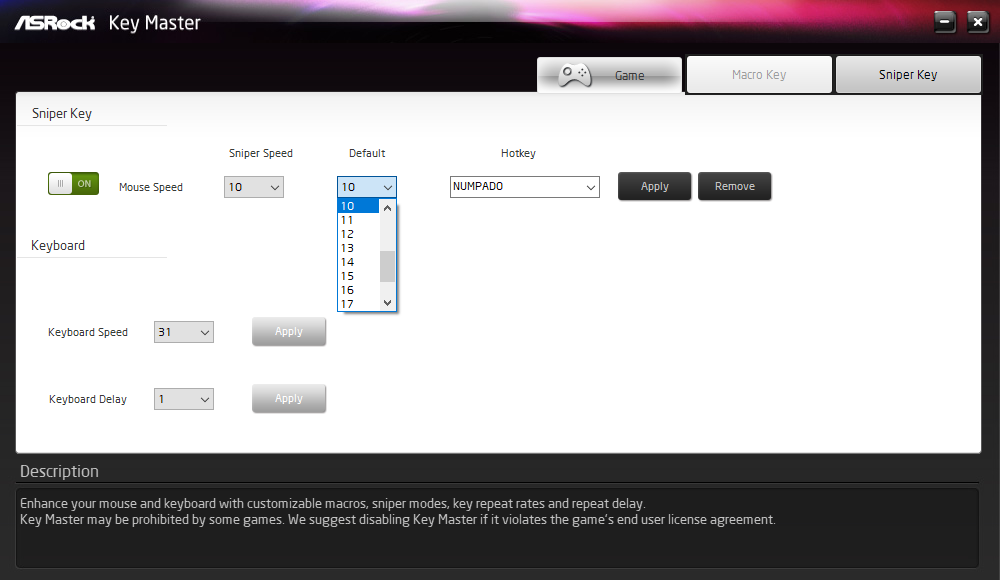Choose 15 in the Default list
The width and height of the screenshot is (1000, 580).
pyautogui.click(x=358, y=276)
